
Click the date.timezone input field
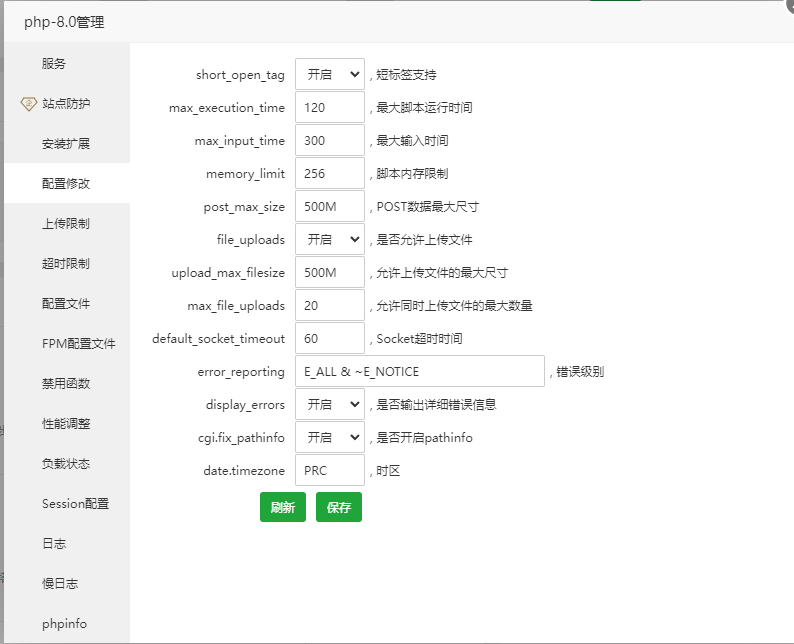click(329, 471)
